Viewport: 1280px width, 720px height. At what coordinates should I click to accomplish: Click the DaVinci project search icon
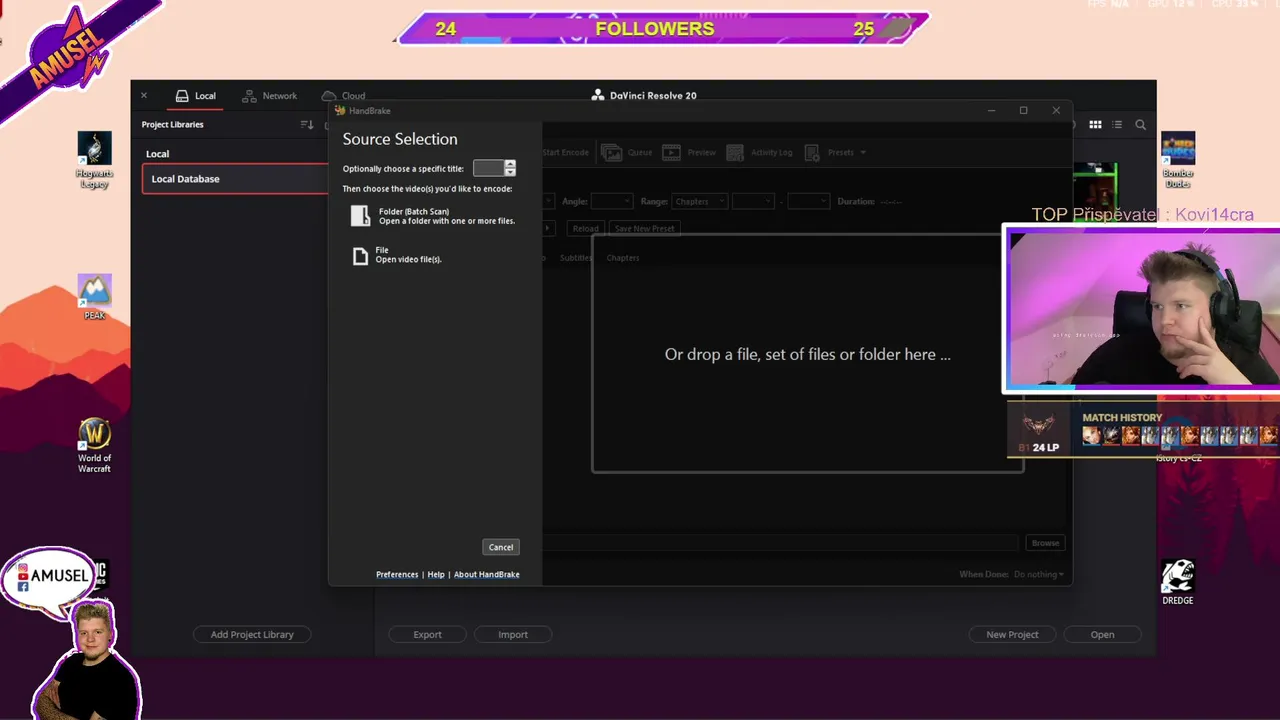1140,125
